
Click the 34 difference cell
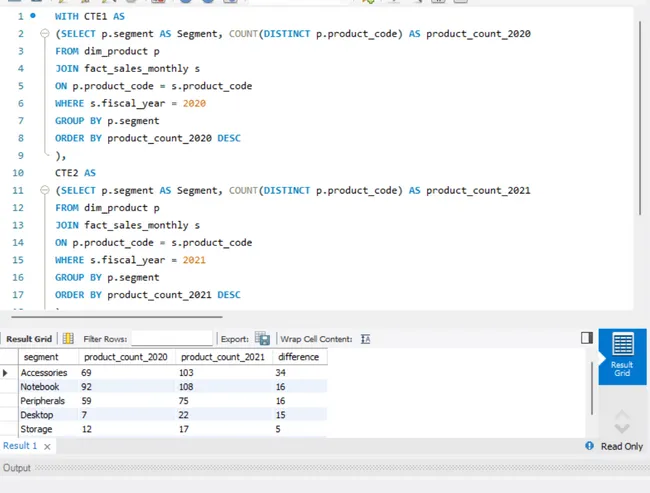300,373
